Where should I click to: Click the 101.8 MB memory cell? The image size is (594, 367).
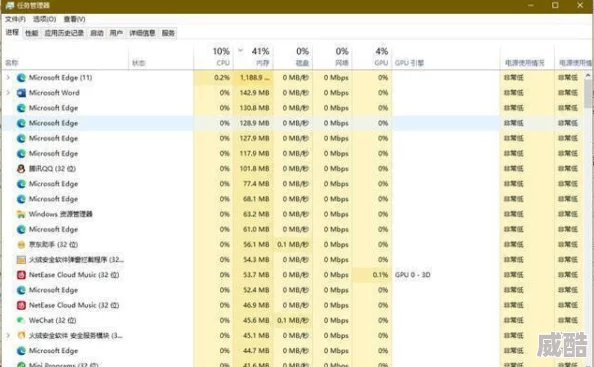(x=253, y=169)
